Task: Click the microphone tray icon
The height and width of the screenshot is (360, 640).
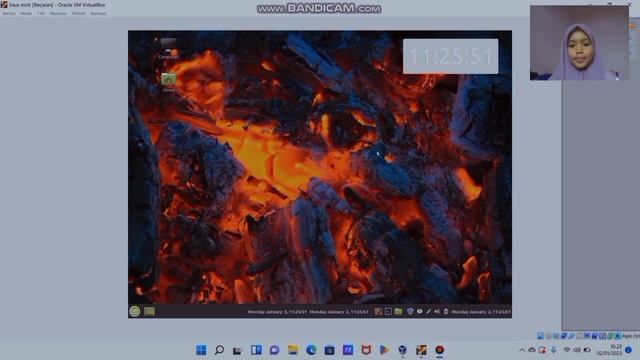Action: [553, 350]
